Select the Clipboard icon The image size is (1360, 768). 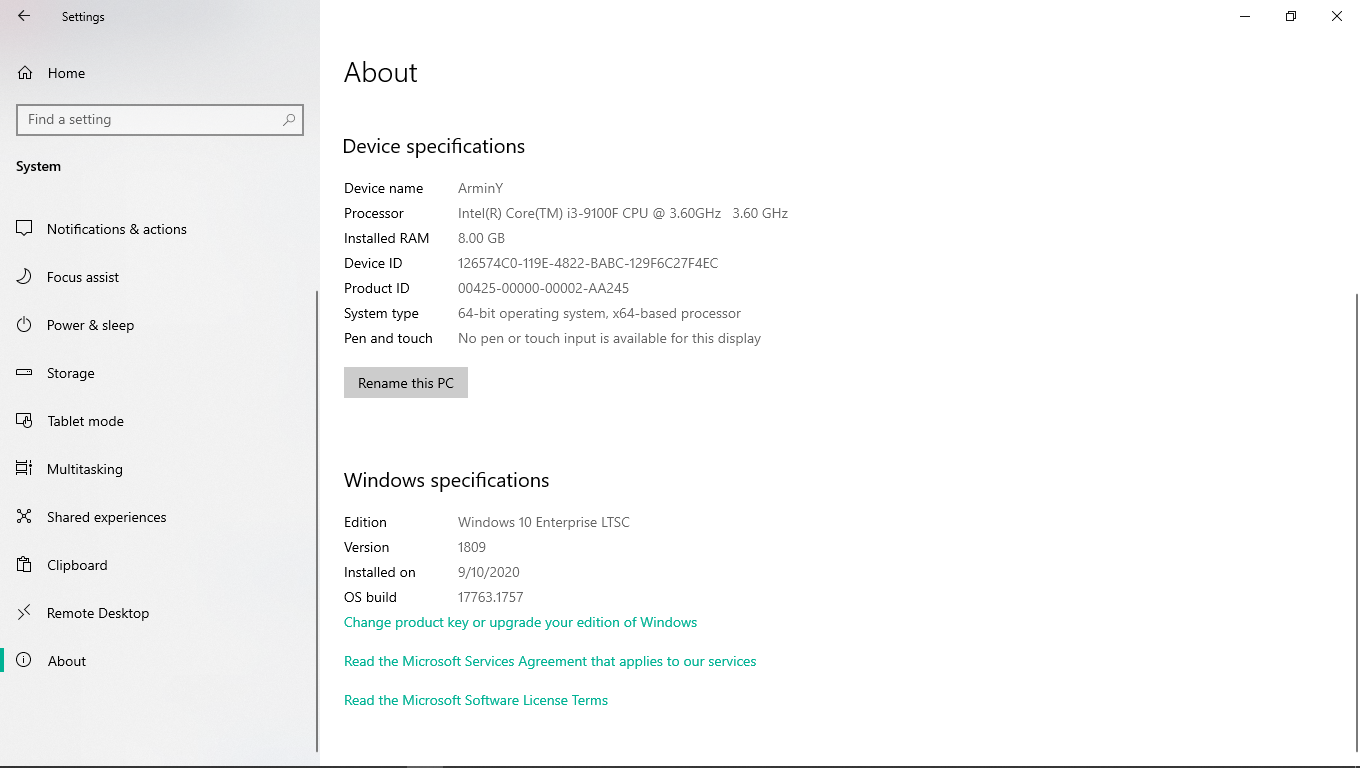[x=25, y=565]
